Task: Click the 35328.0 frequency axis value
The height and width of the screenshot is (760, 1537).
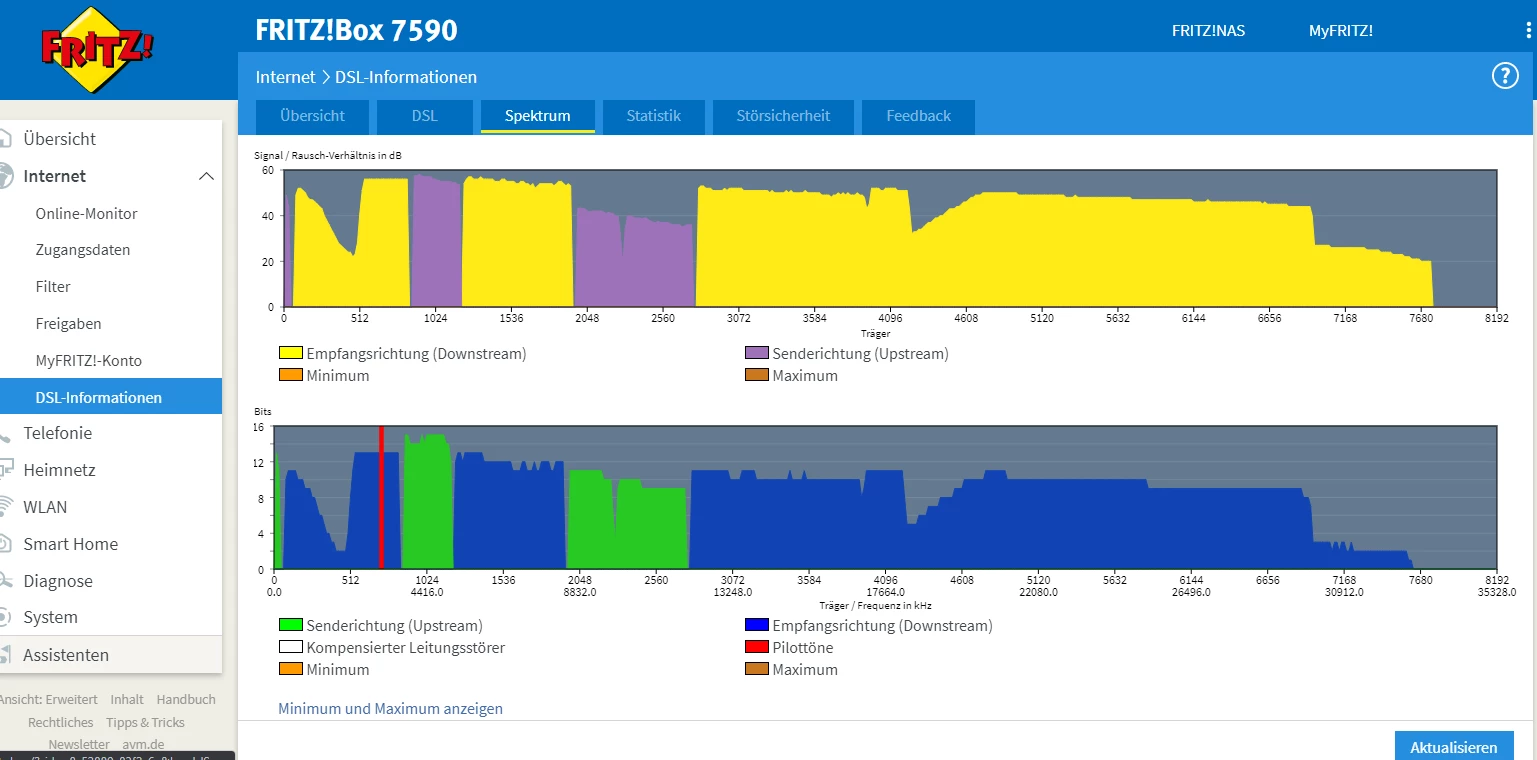Action: 1497,592
